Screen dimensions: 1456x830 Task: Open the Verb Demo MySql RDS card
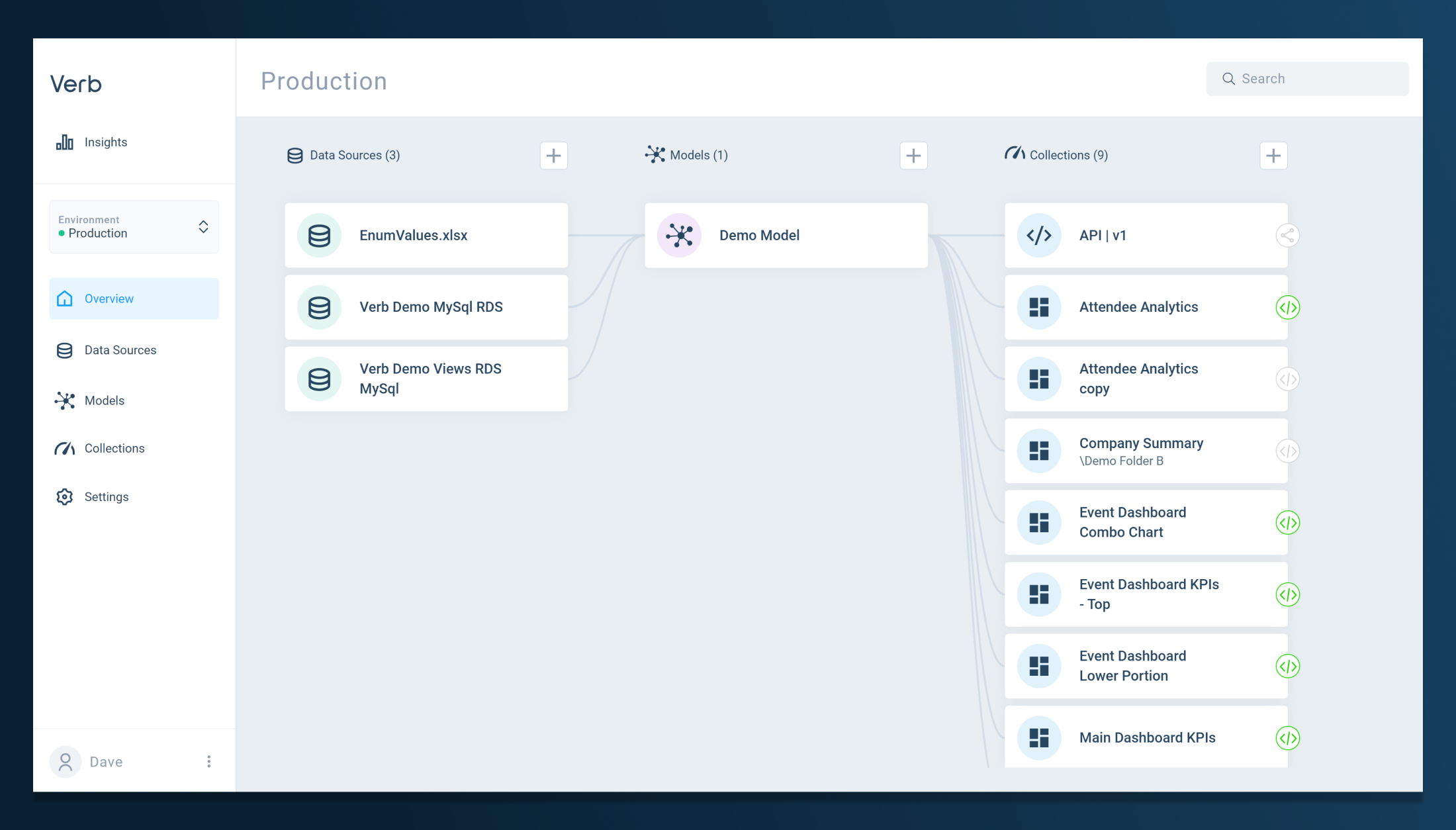[x=431, y=307]
